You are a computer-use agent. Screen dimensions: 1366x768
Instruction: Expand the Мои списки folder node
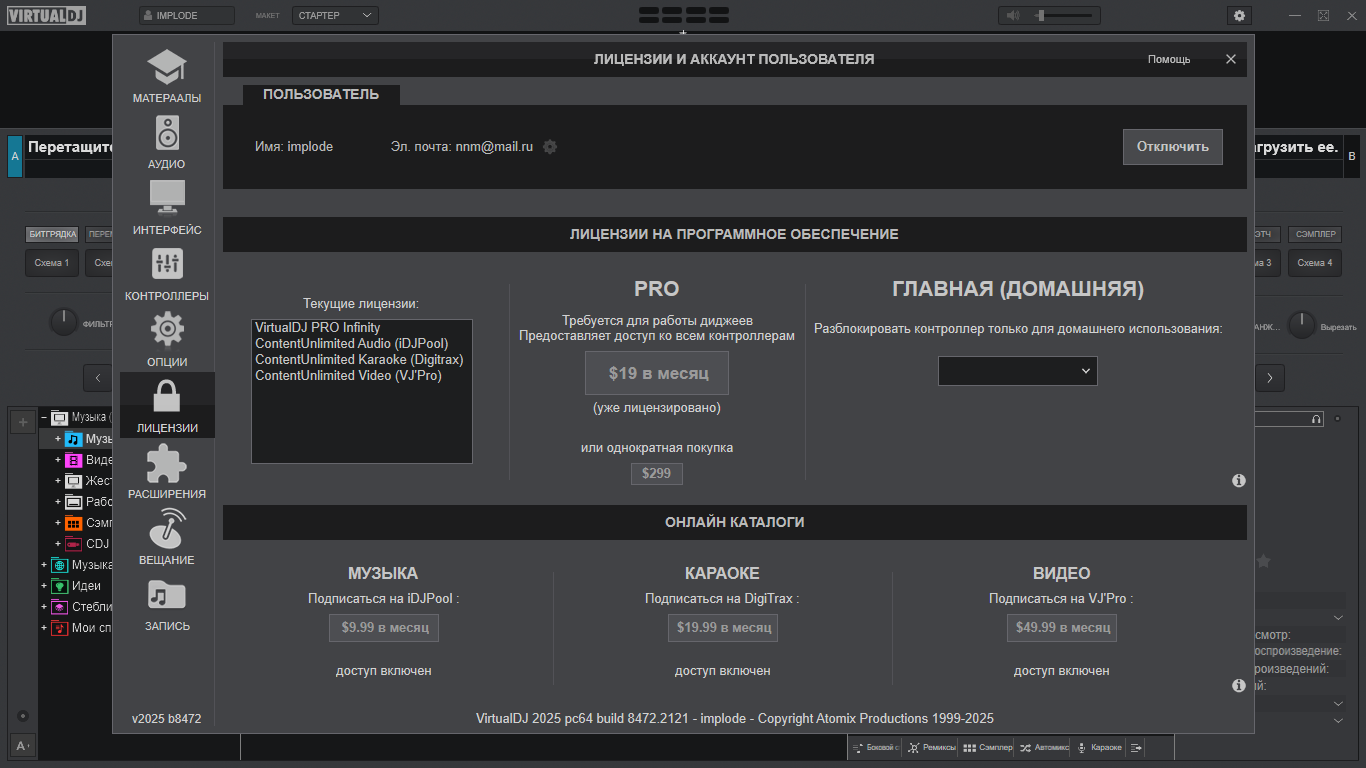click(x=44, y=628)
